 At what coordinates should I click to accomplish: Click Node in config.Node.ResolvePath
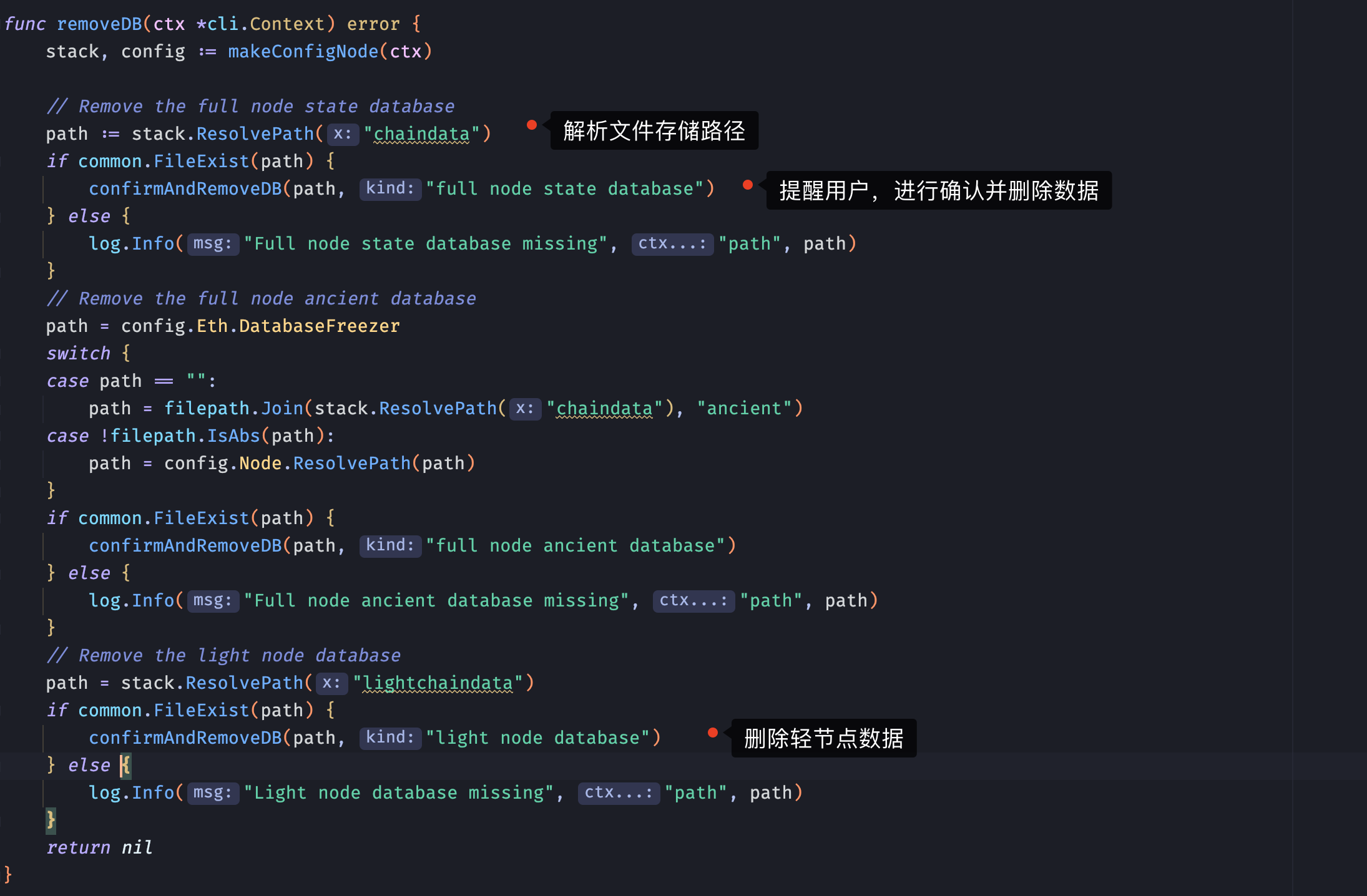pyautogui.click(x=260, y=464)
